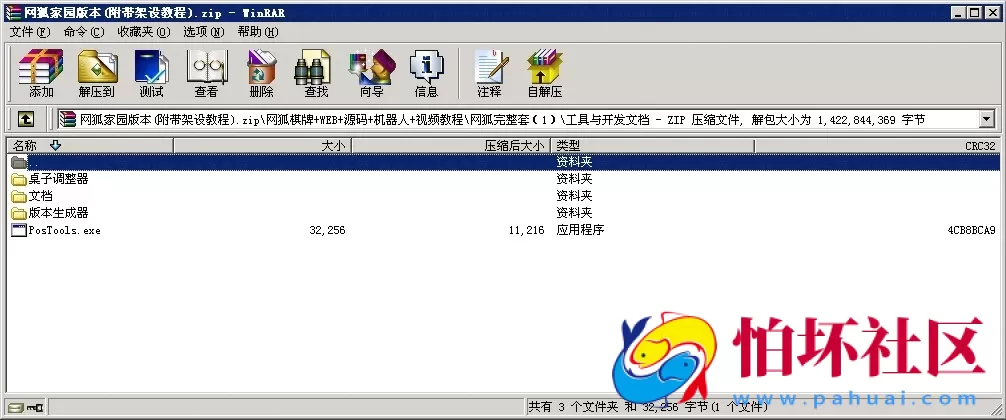Open the 选项(N) menu
Viewport: 1006px width, 420px height.
[204, 31]
